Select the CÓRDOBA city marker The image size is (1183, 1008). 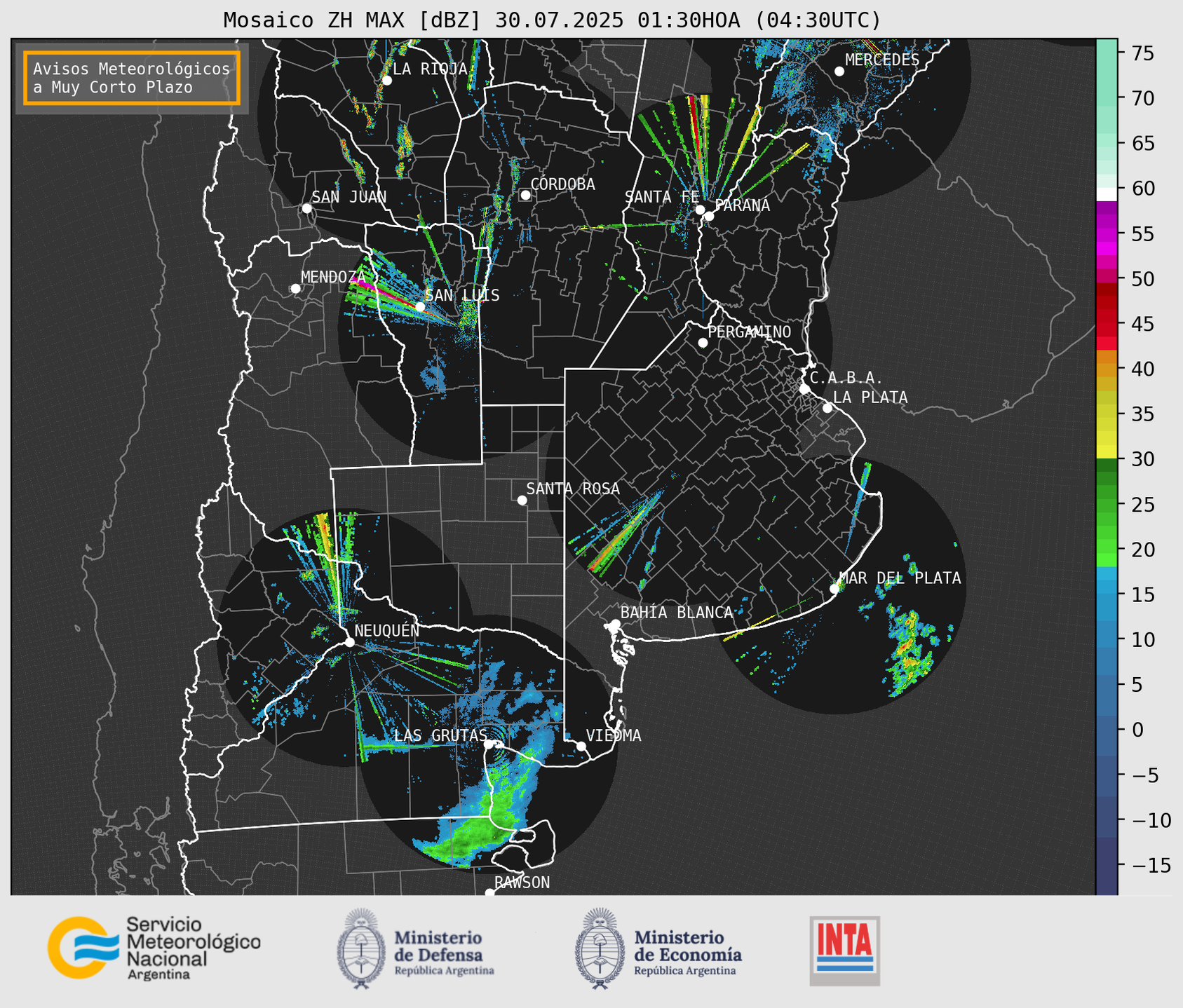tap(525, 195)
